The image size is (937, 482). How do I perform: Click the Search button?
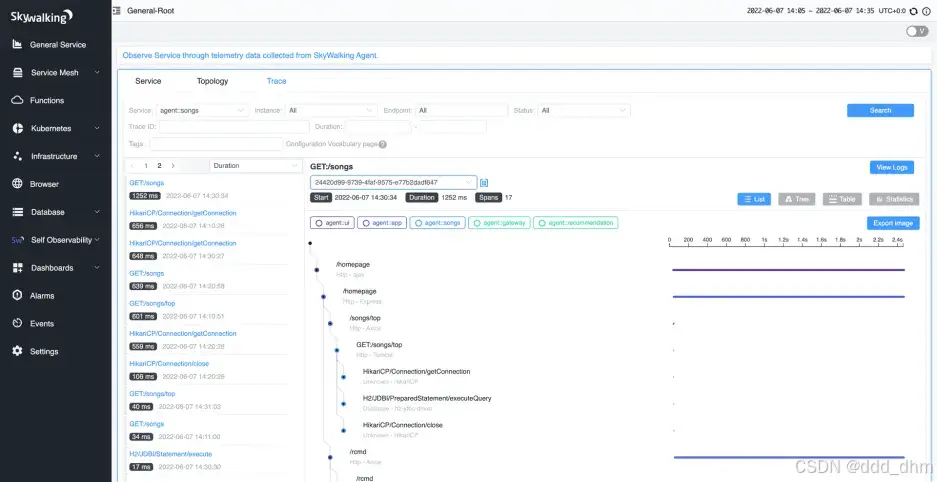[880, 110]
